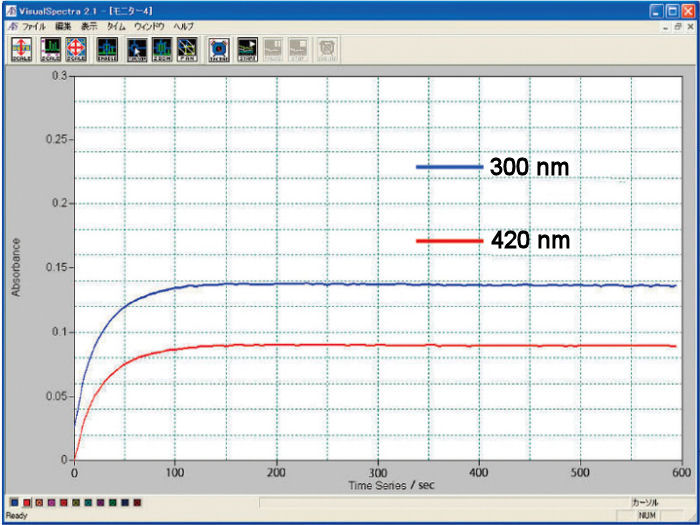Image resolution: width=700 pixels, height=525 pixels.
Task: Open the タイム menu
Action: coord(116,26)
